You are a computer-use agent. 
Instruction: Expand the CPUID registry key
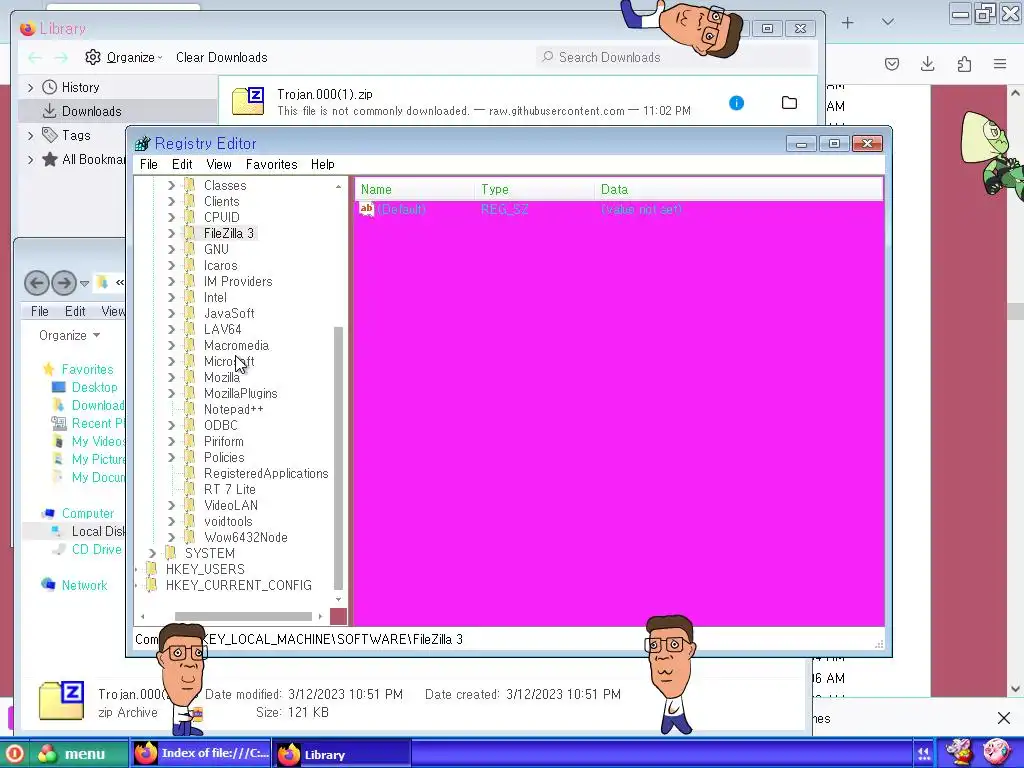(x=171, y=217)
